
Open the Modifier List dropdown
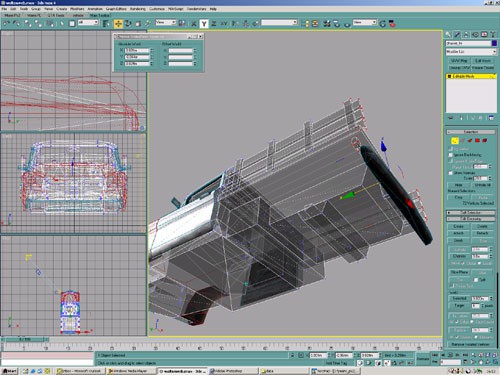pyautogui.click(x=471, y=52)
